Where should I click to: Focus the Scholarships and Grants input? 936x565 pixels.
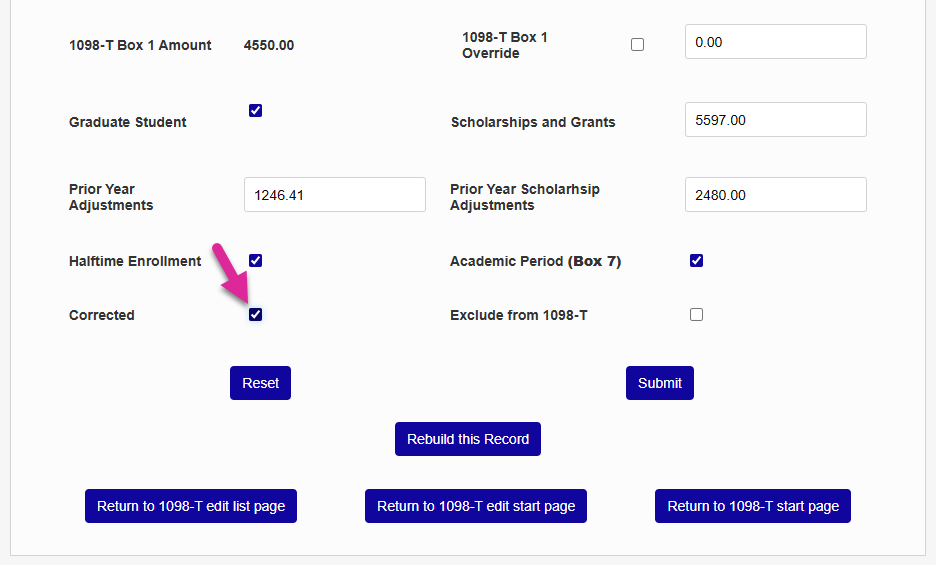pyautogui.click(x=775, y=120)
